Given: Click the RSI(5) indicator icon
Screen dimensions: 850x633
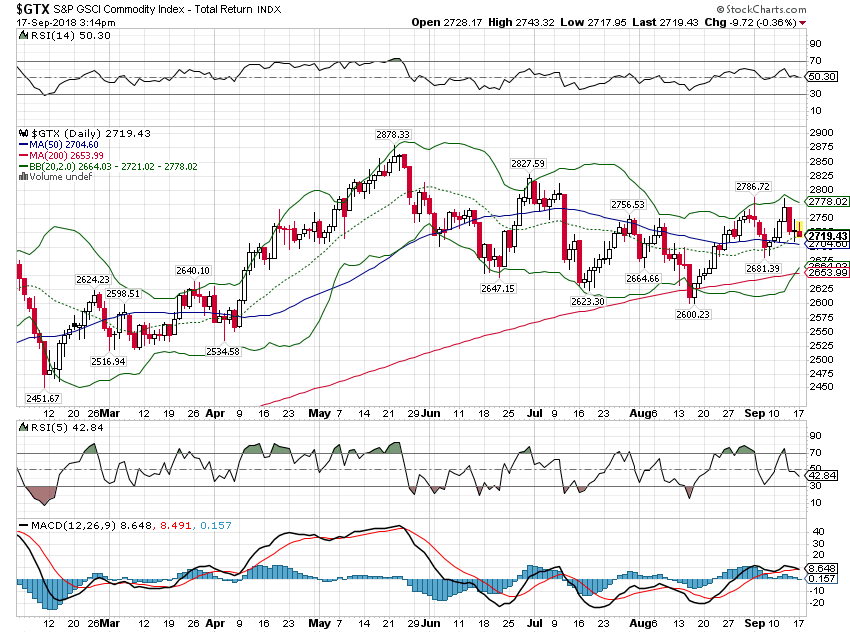Looking at the screenshot, I should tap(23, 428).
